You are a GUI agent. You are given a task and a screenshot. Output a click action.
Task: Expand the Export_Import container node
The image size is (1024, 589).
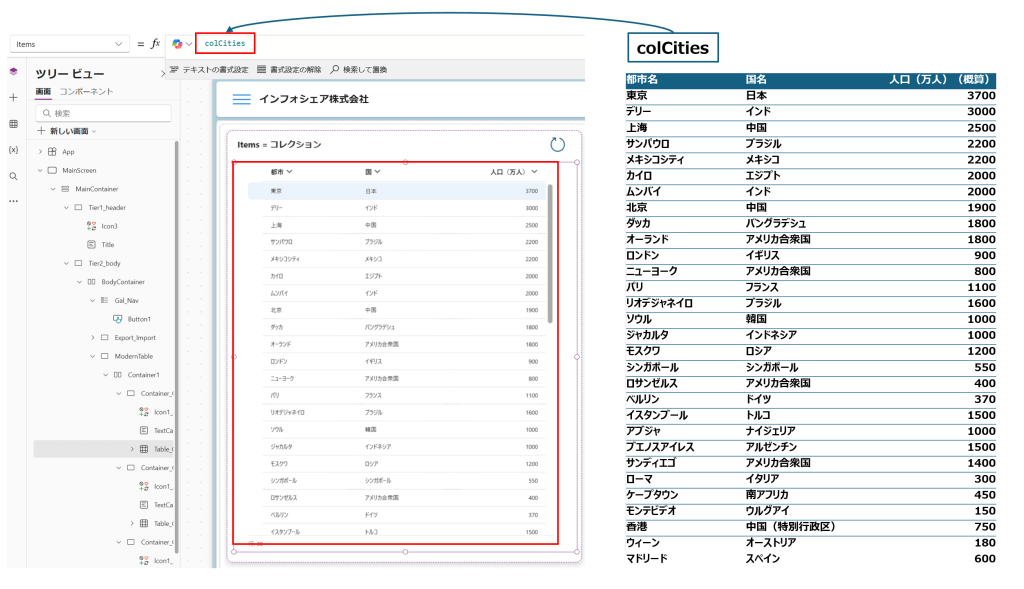(x=91, y=338)
